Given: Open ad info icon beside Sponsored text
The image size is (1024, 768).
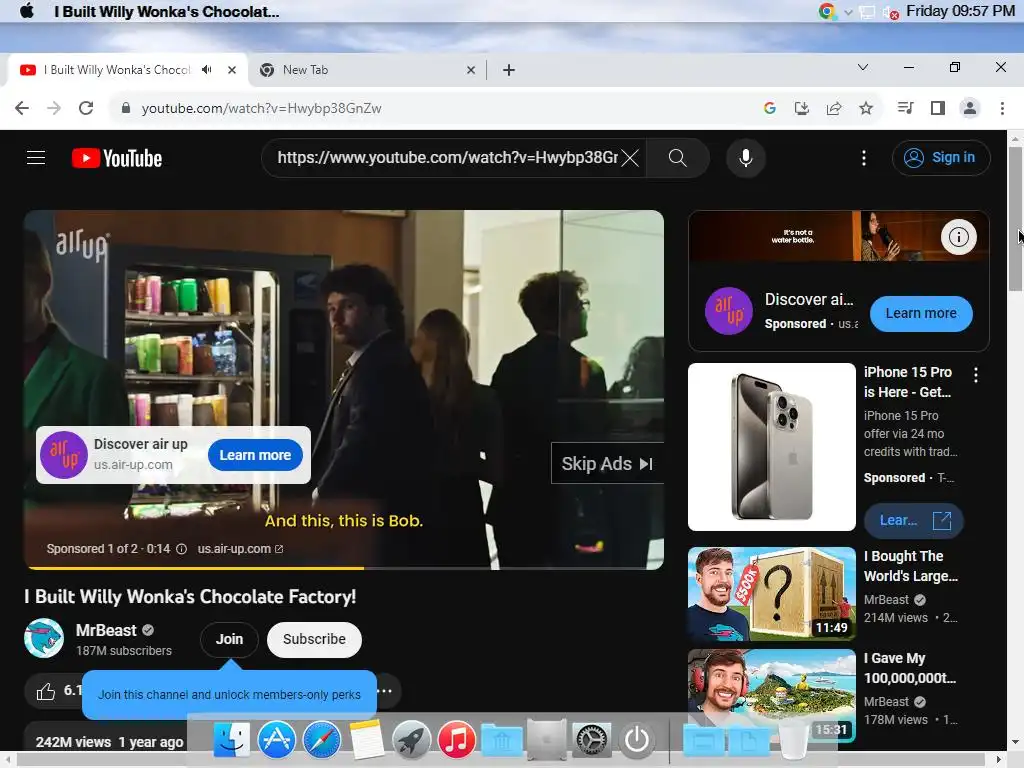Looking at the screenshot, I should [182, 549].
